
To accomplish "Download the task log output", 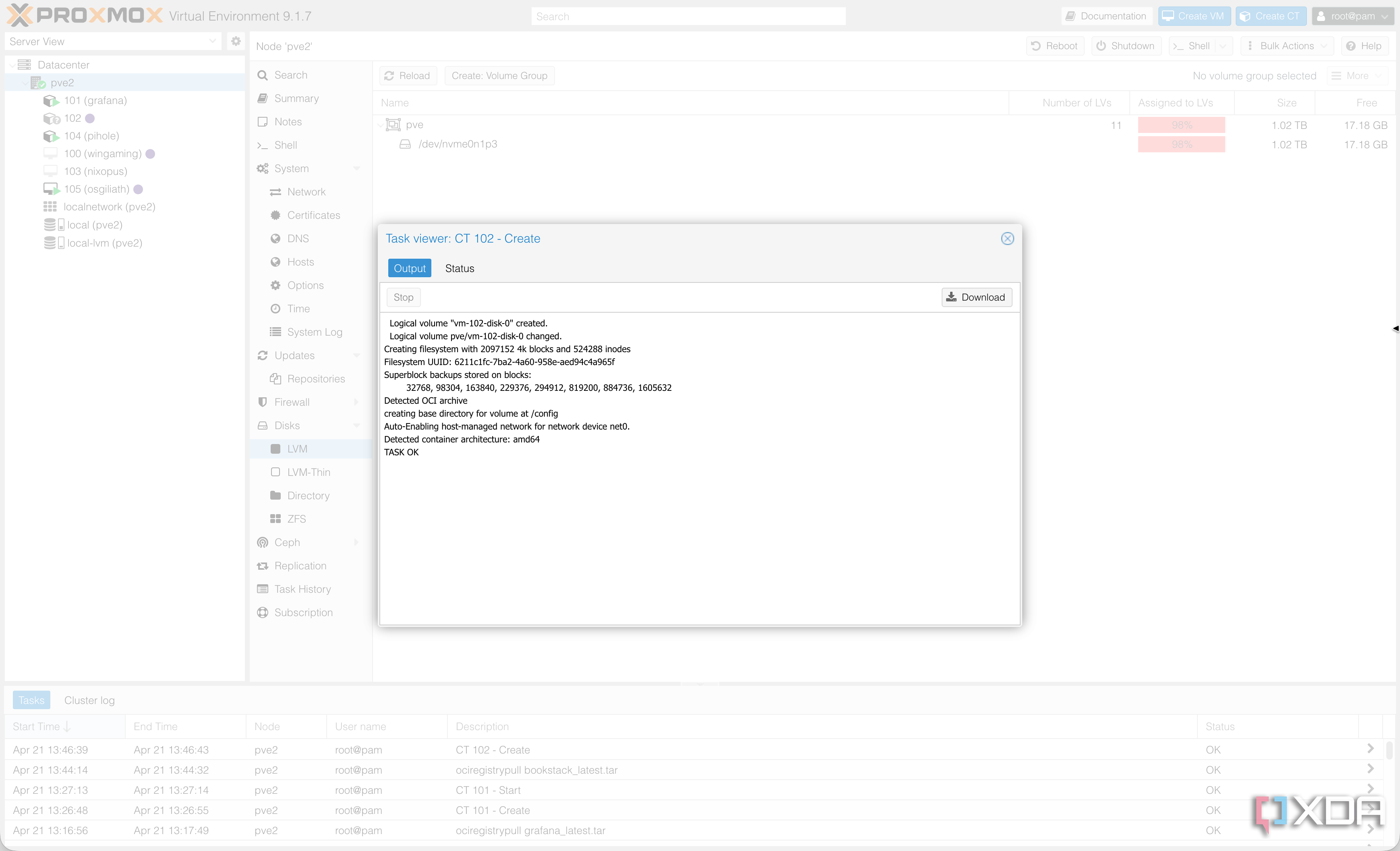I will coord(976,297).
